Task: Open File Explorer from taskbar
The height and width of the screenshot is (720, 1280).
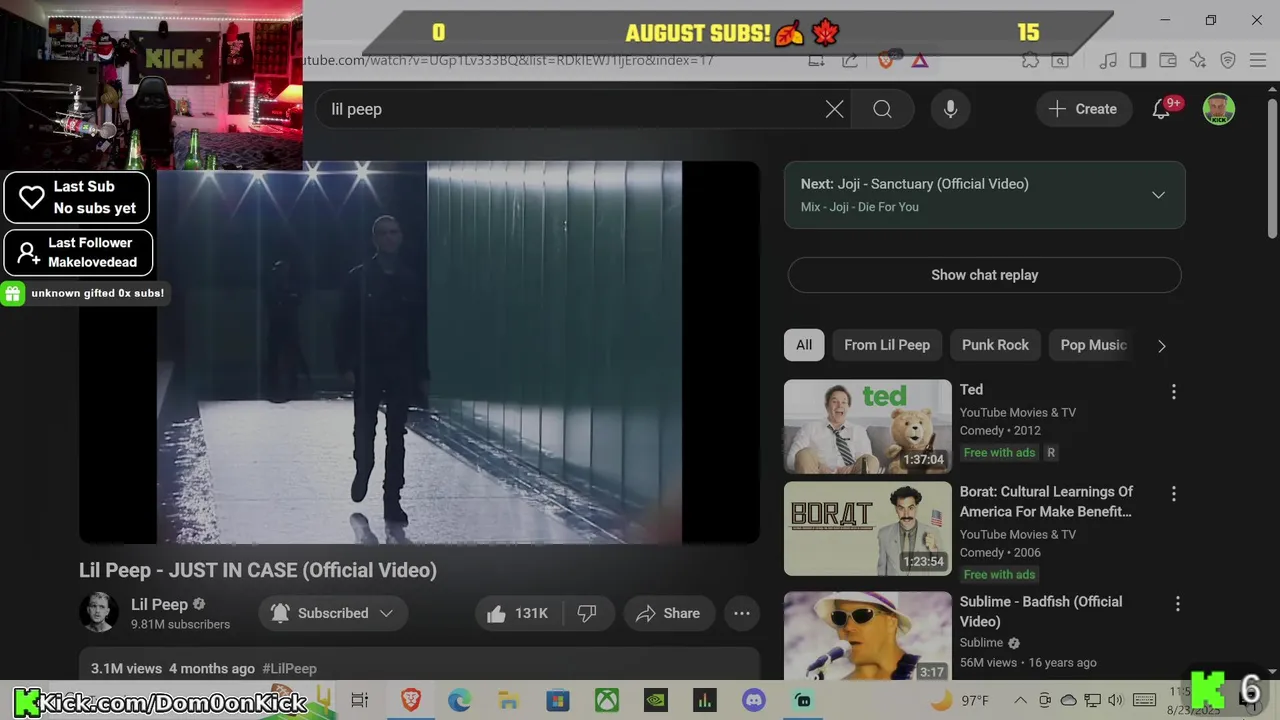Action: [x=508, y=700]
